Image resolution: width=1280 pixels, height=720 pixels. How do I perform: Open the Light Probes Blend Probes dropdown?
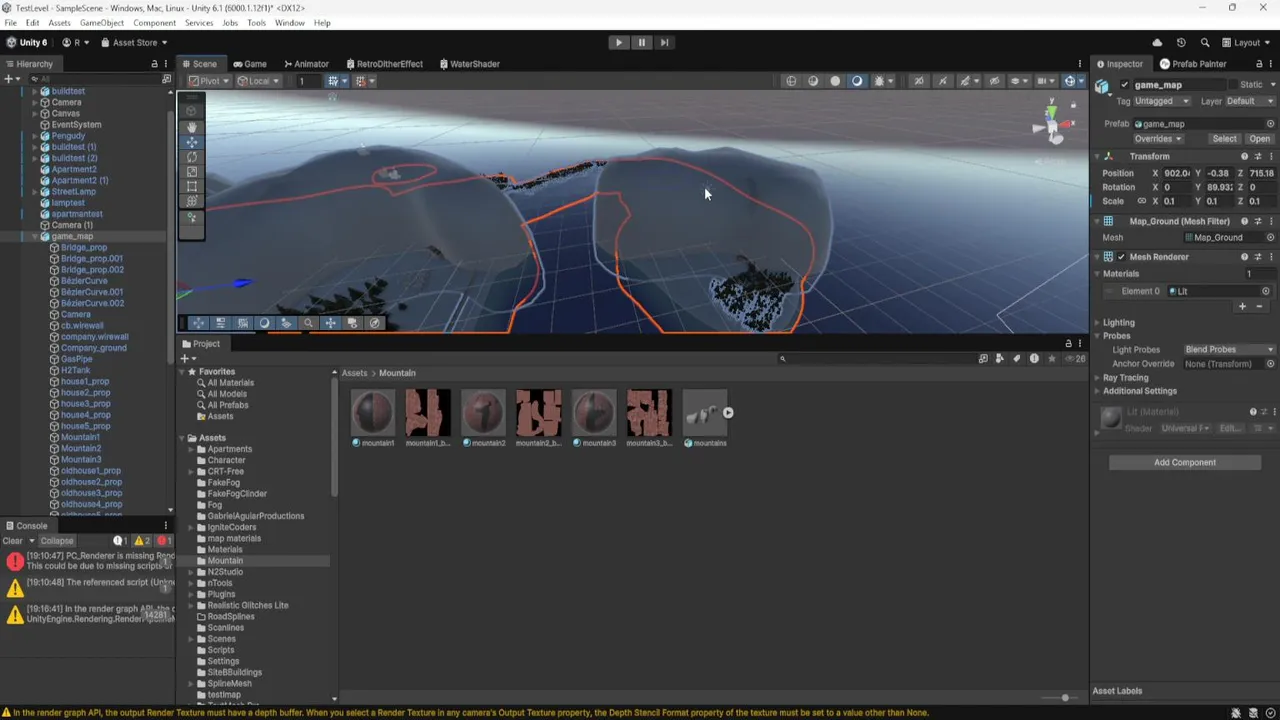click(x=1229, y=350)
